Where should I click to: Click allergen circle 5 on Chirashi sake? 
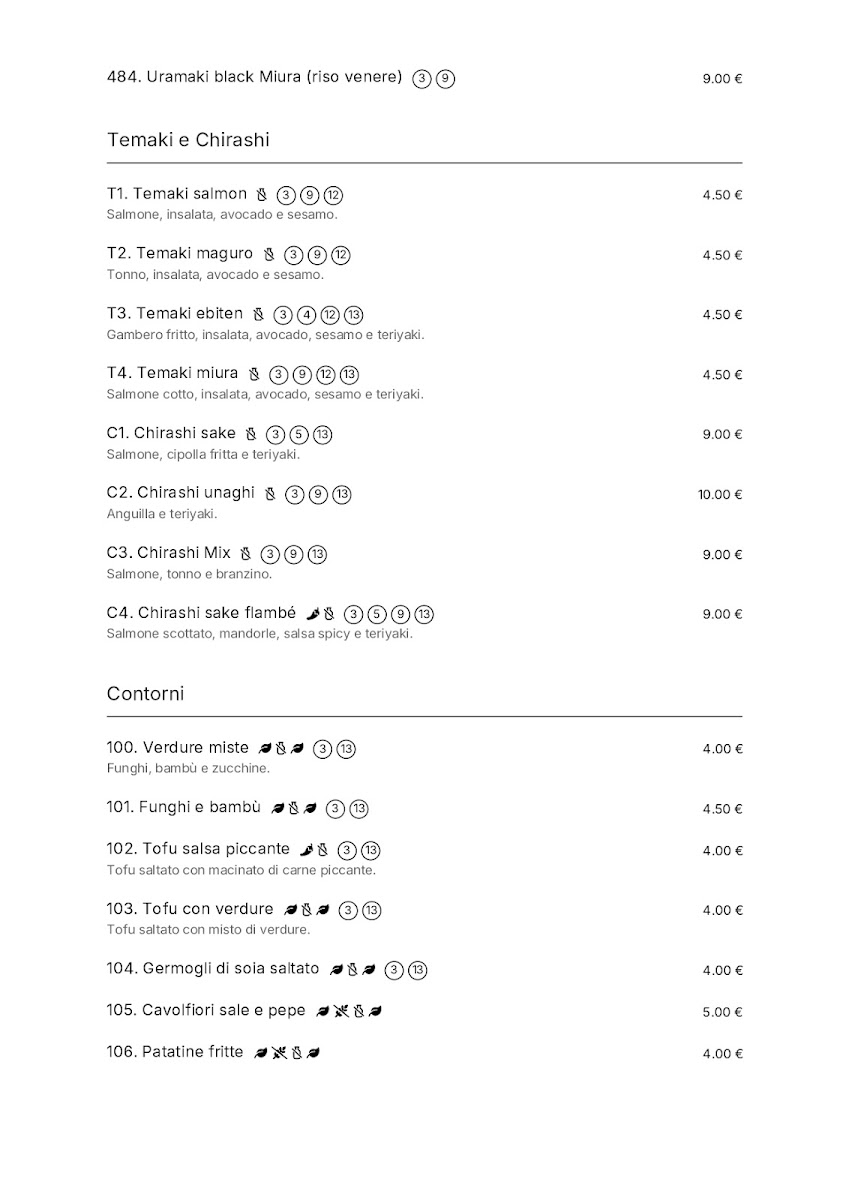pyautogui.click(x=300, y=435)
